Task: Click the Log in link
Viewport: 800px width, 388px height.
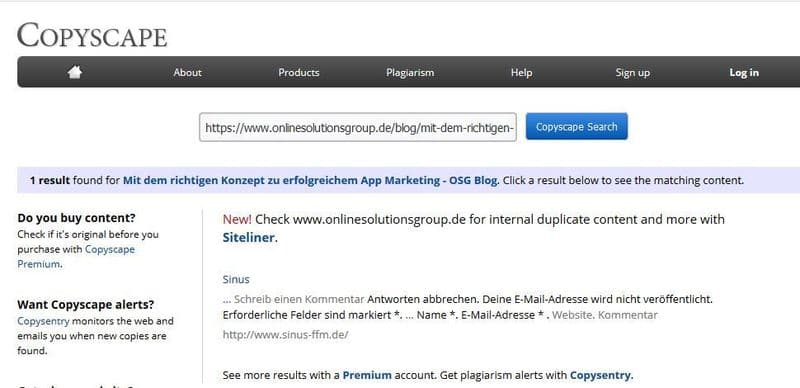Action: pos(743,72)
